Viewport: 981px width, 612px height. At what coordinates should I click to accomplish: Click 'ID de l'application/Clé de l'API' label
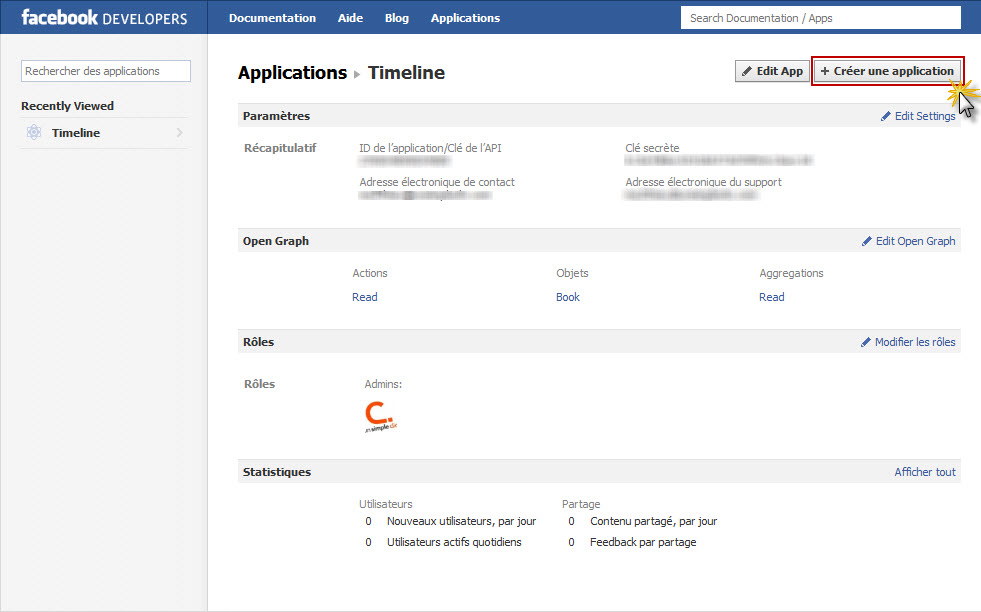tap(430, 148)
